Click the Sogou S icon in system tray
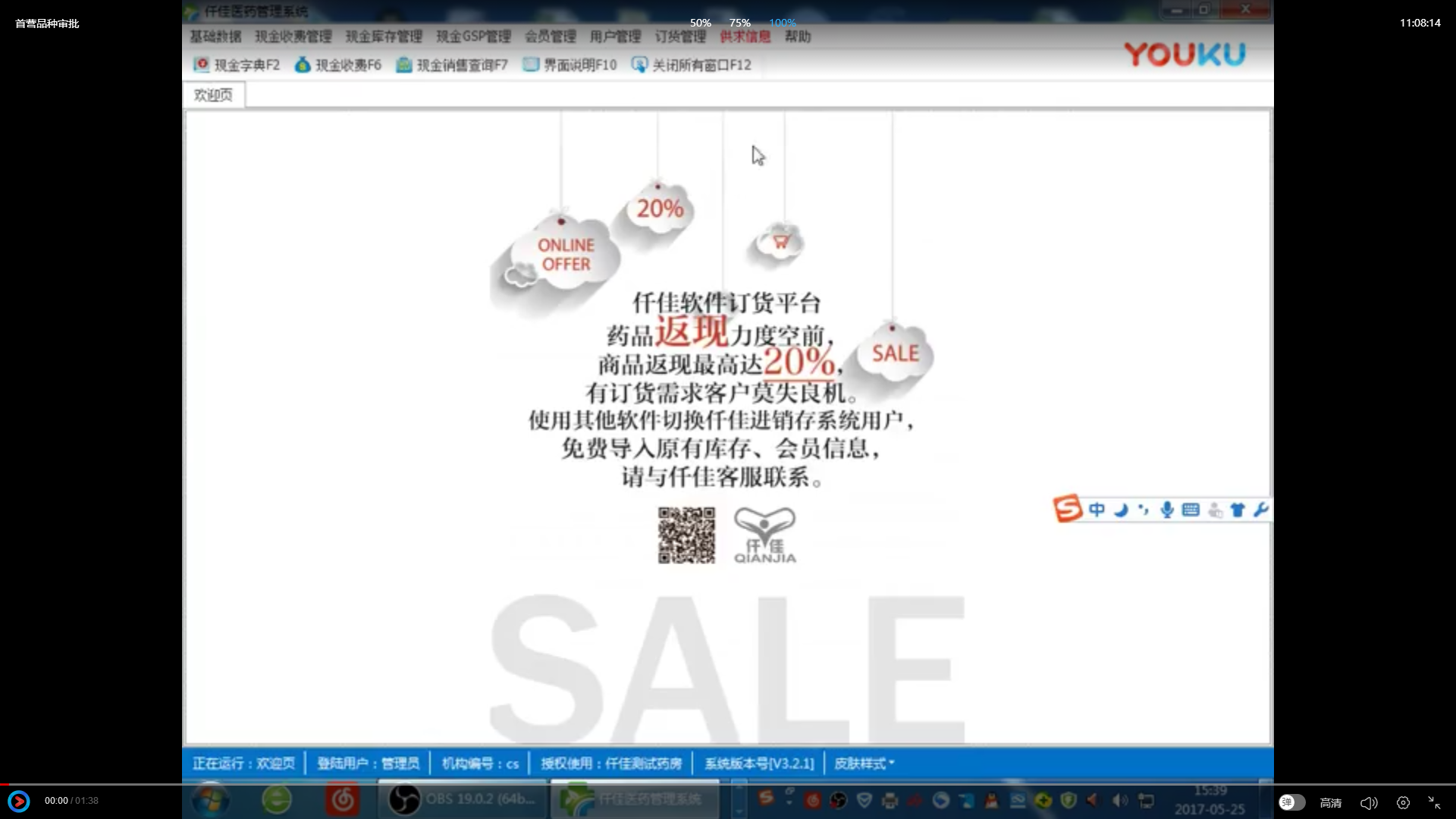This screenshot has height=819, width=1456. click(x=766, y=799)
